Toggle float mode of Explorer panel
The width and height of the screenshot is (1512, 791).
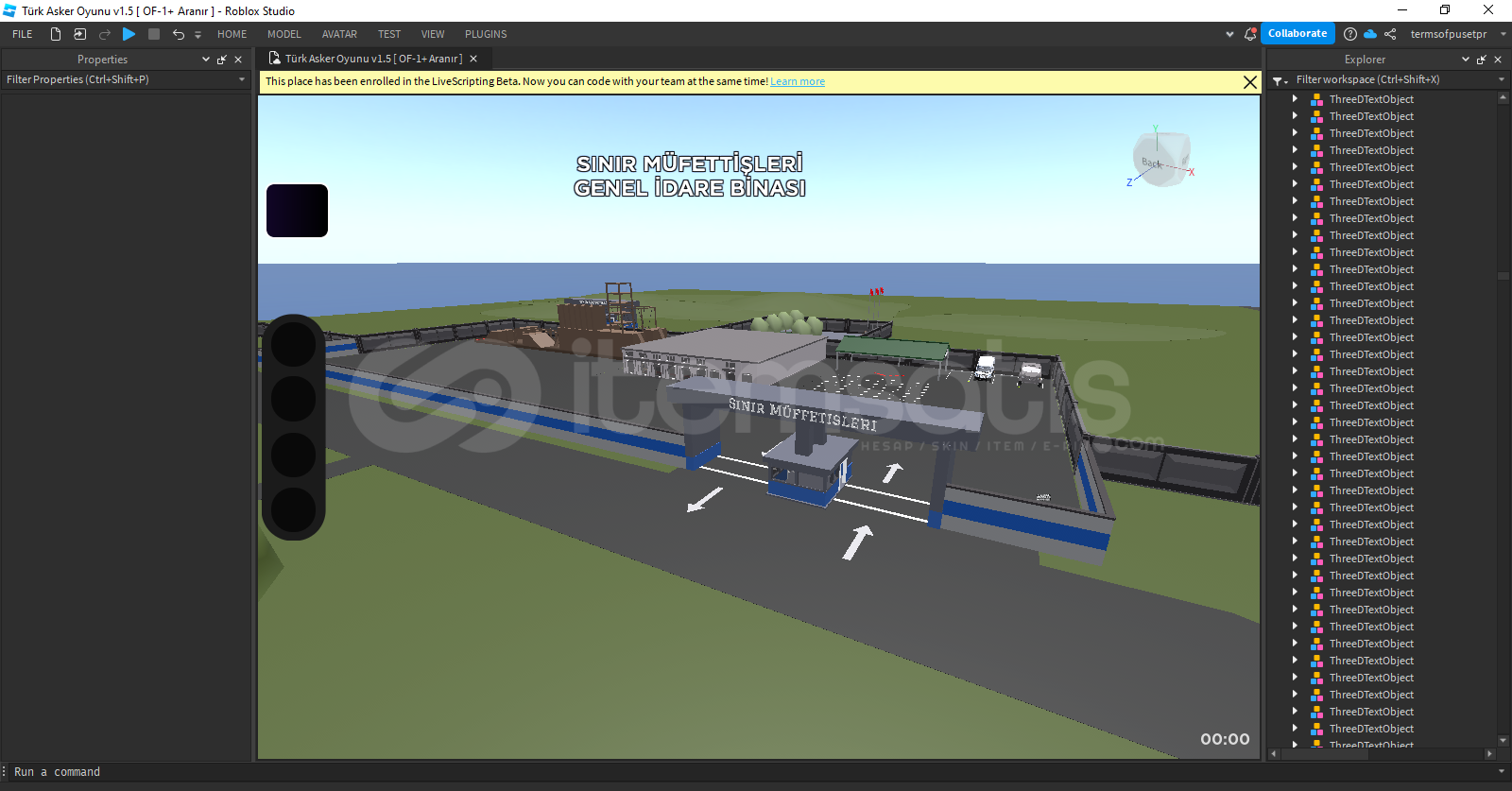pyautogui.click(x=1482, y=60)
